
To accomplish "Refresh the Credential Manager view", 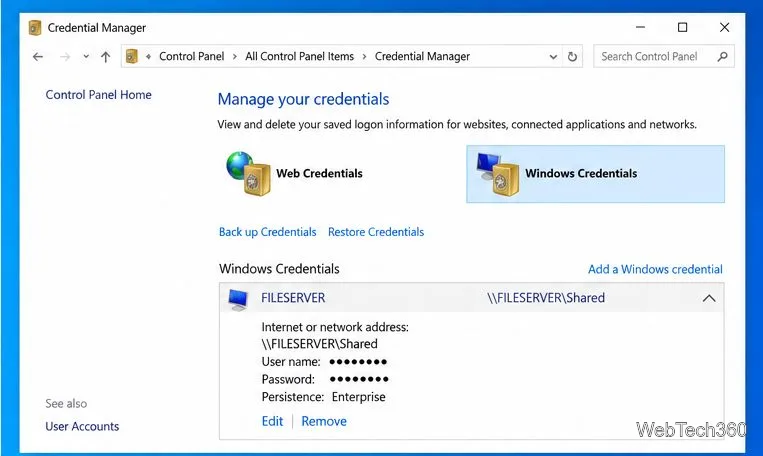I will [572, 56].
